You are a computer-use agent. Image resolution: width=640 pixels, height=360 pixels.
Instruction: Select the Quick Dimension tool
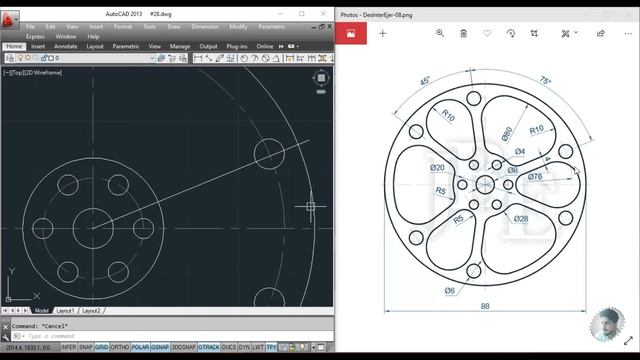coord(290,58)
